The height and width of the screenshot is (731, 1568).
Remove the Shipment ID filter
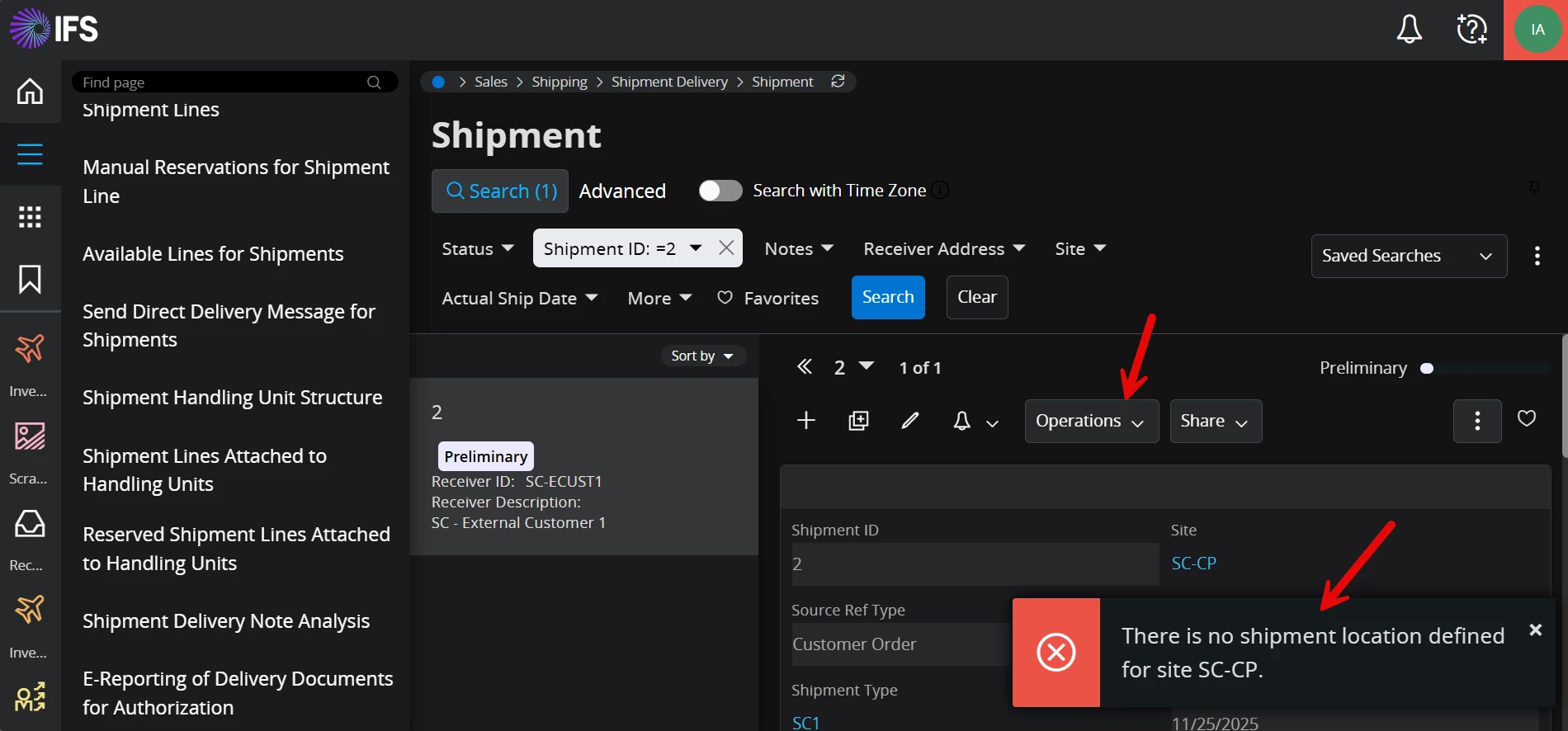(x=726, y=248)
